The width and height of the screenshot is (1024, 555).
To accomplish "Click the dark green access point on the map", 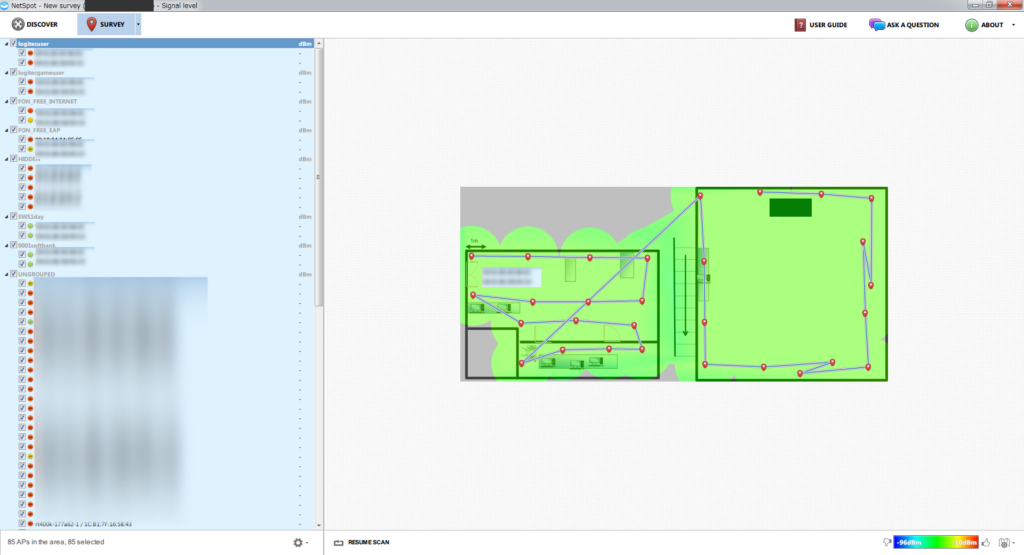I will click(790, 207).
